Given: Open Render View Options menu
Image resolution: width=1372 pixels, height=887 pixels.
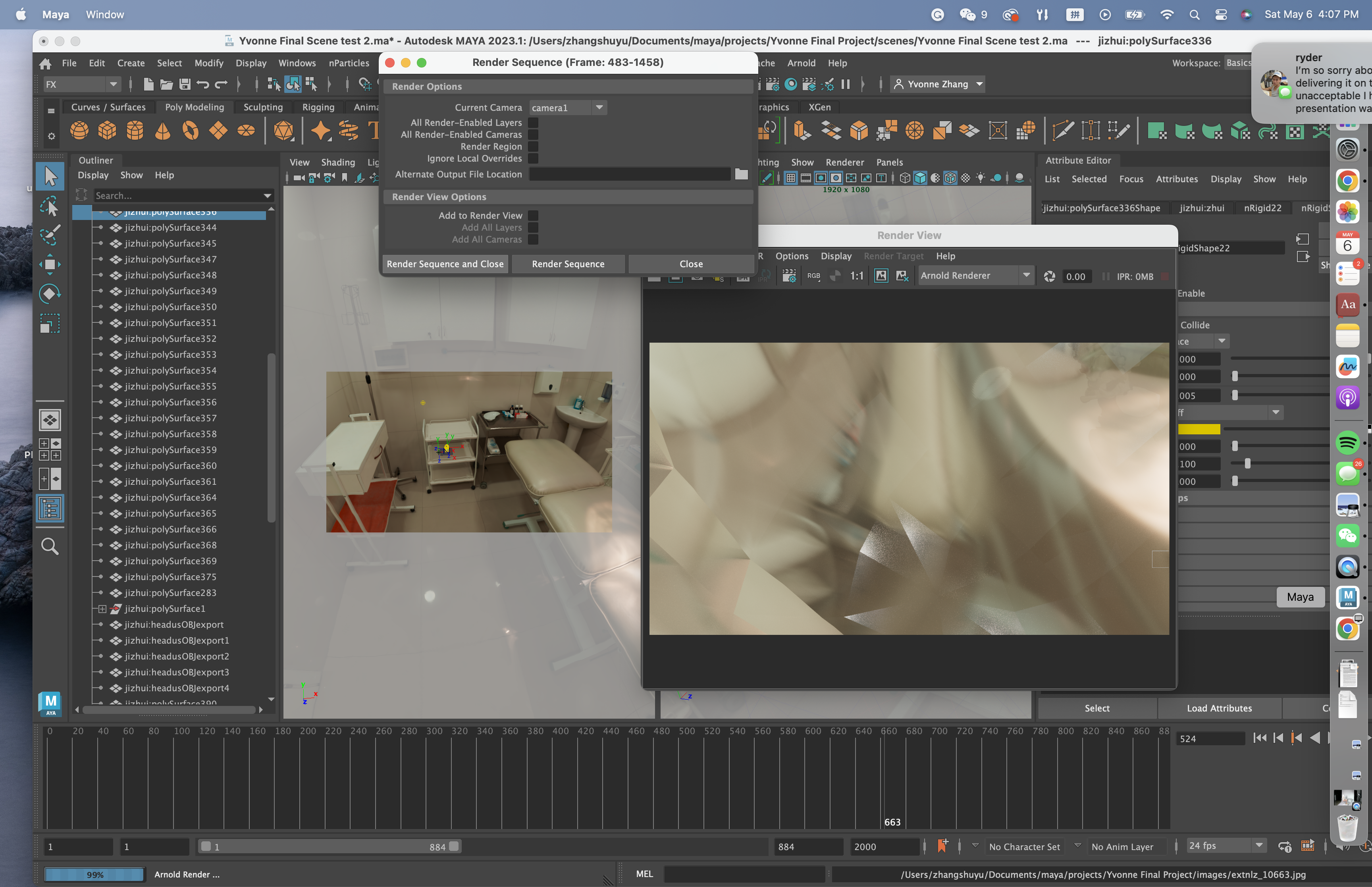Looking at the screenshot, I should coord(792,256).
